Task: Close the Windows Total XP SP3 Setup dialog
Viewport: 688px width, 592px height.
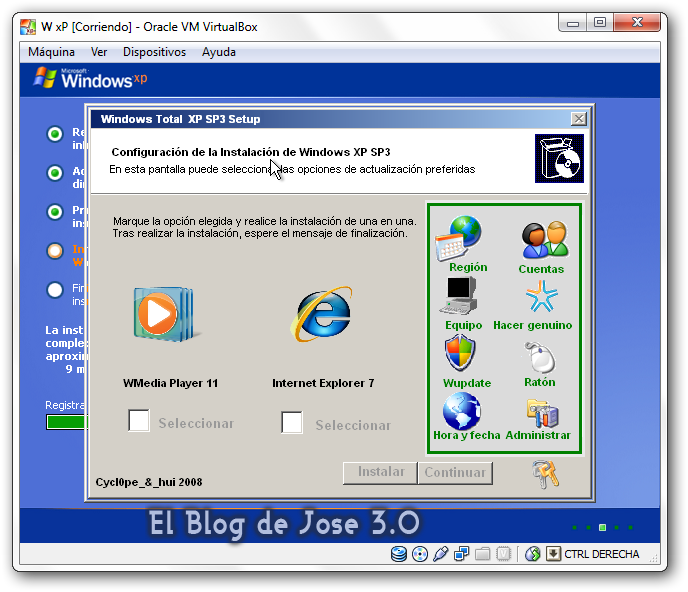Action: coord(579,119)
